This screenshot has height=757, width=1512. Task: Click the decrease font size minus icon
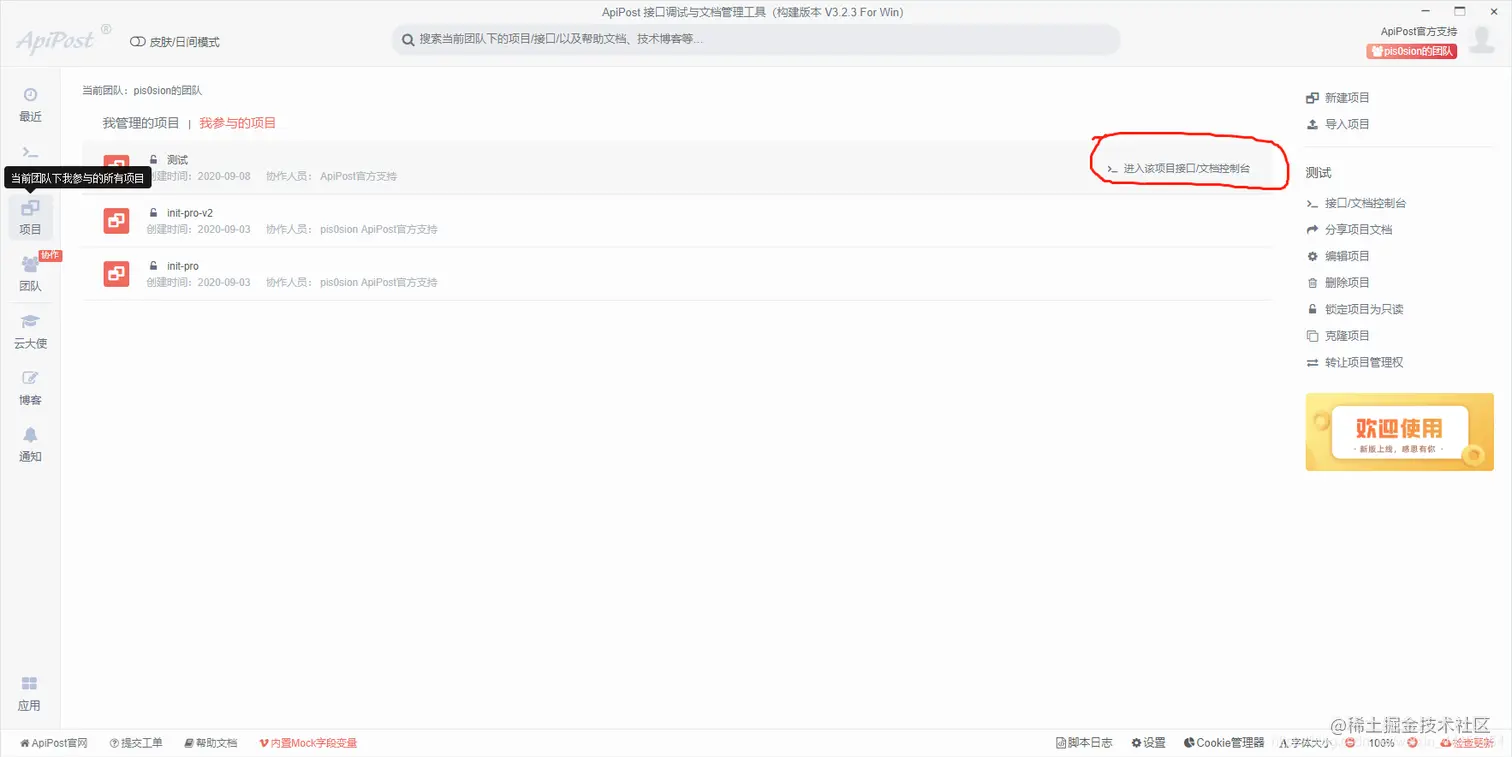pyautogui.click(x=1351, y=743)
